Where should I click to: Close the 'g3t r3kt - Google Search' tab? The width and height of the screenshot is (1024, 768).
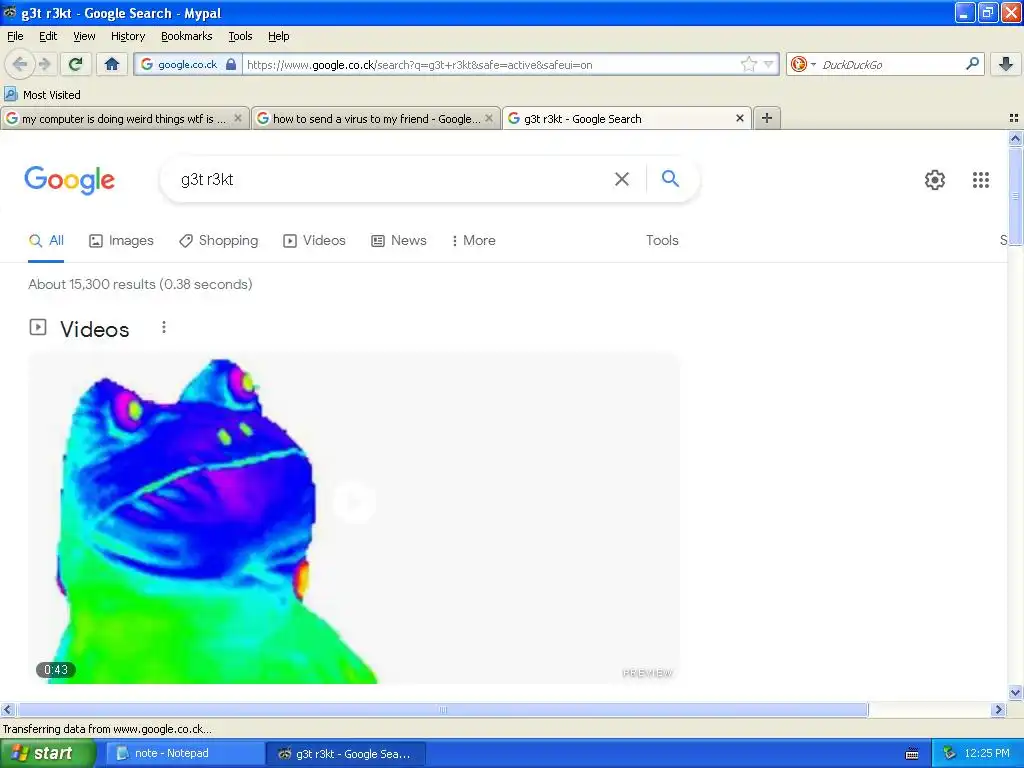tap(739, 118)
